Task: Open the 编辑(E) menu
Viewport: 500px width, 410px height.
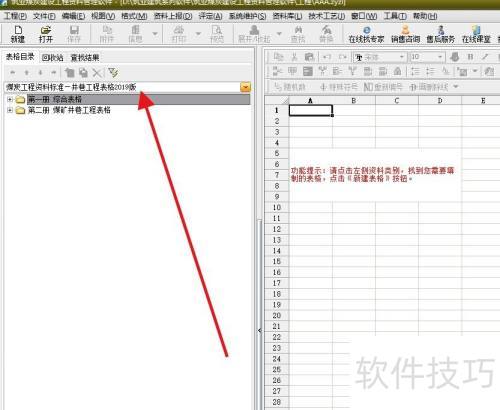Action: [73, 16]
